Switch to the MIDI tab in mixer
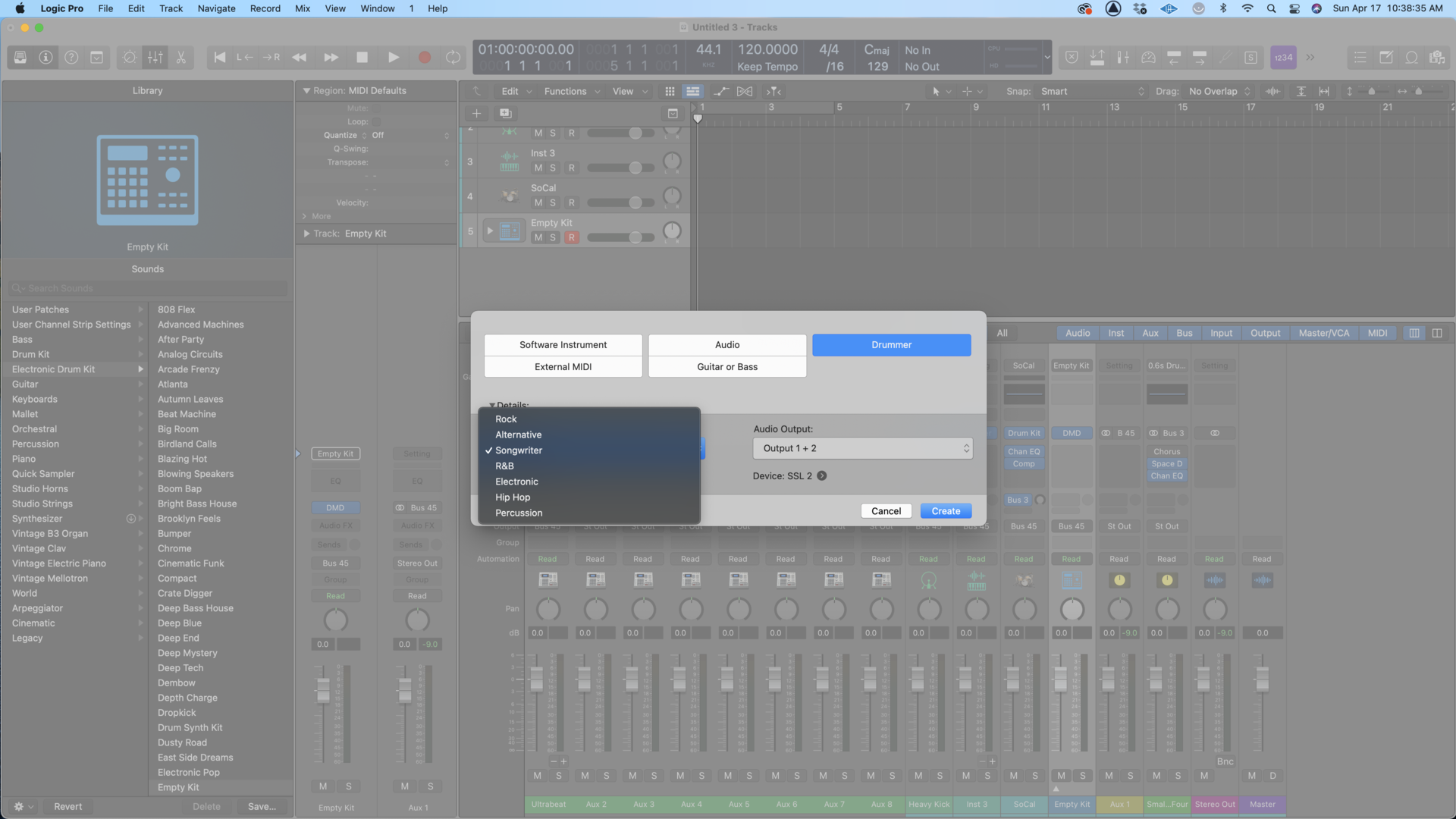Screen dimensions: 1456x819 (1378, 333)
